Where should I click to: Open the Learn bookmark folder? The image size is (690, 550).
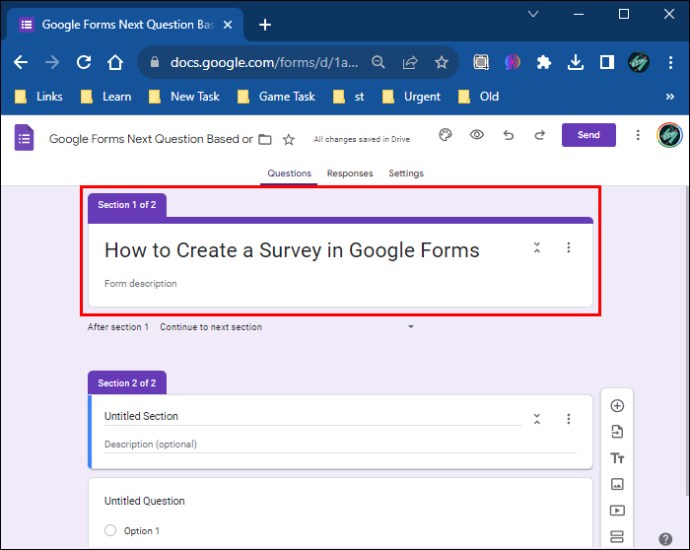tap(106, 97)
